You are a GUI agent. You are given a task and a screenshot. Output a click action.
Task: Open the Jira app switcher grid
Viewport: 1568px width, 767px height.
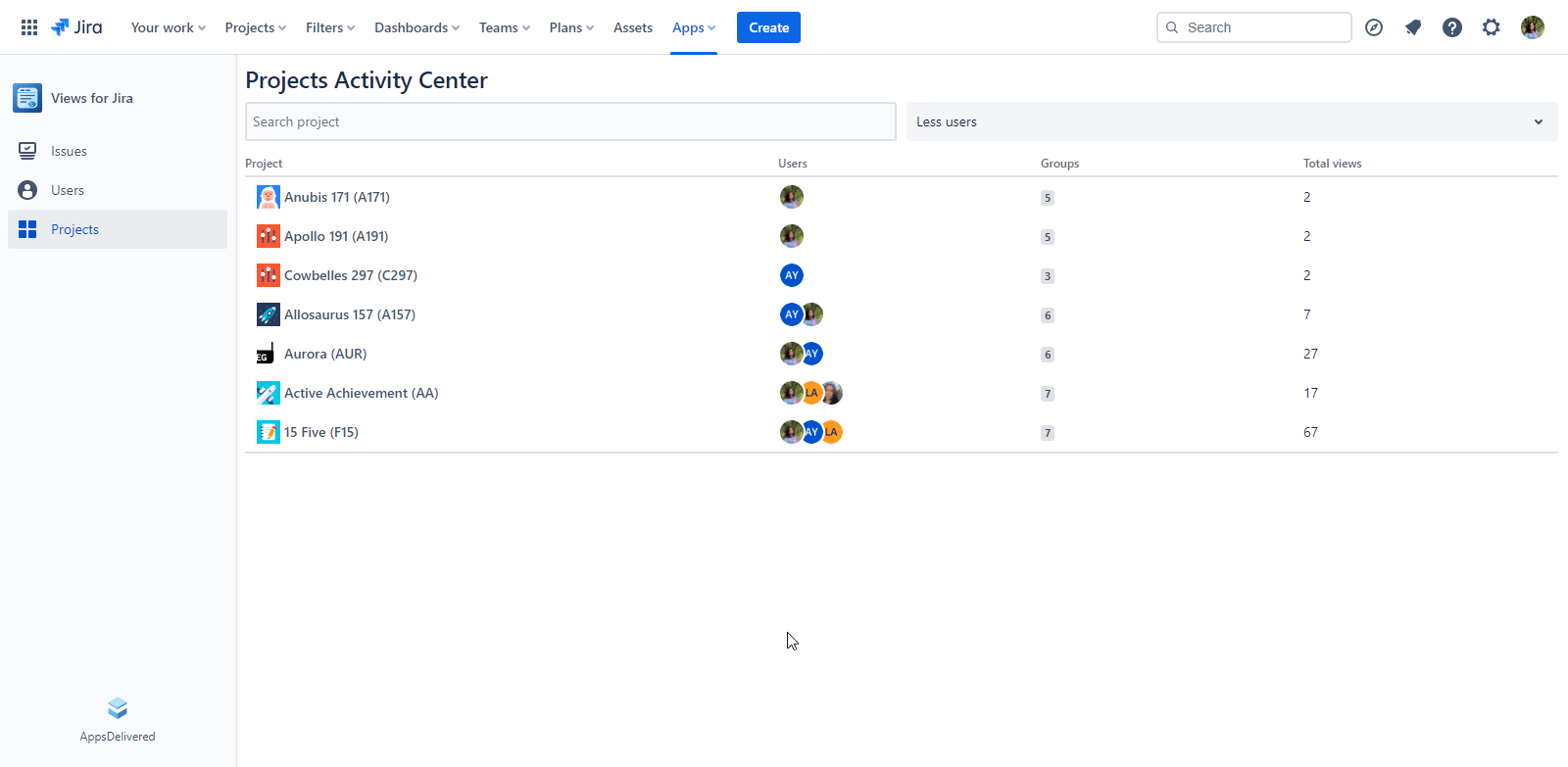[29, 27]
